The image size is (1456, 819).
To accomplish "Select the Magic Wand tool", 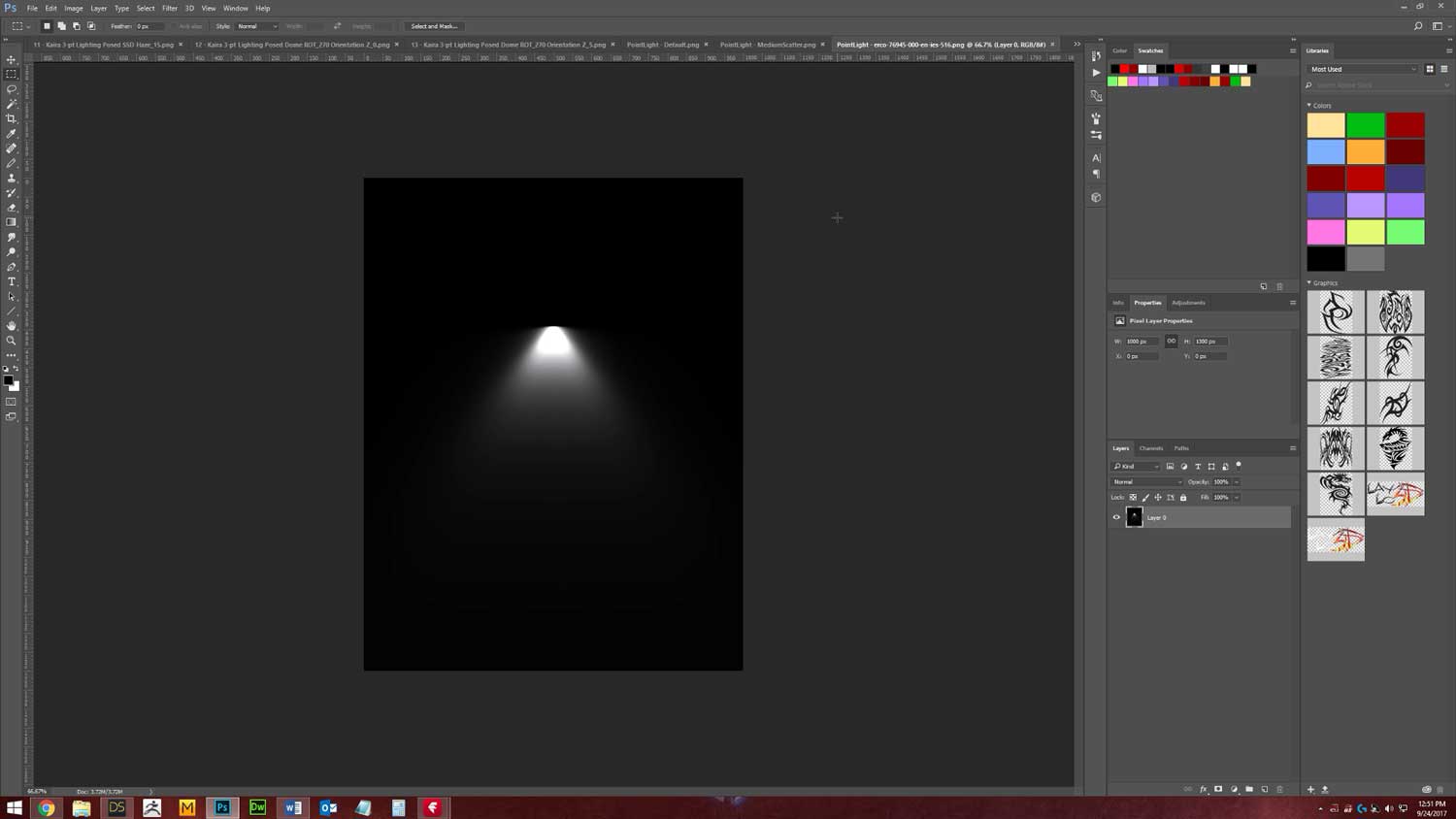I will pyautogui.click(x=12, y=104).
